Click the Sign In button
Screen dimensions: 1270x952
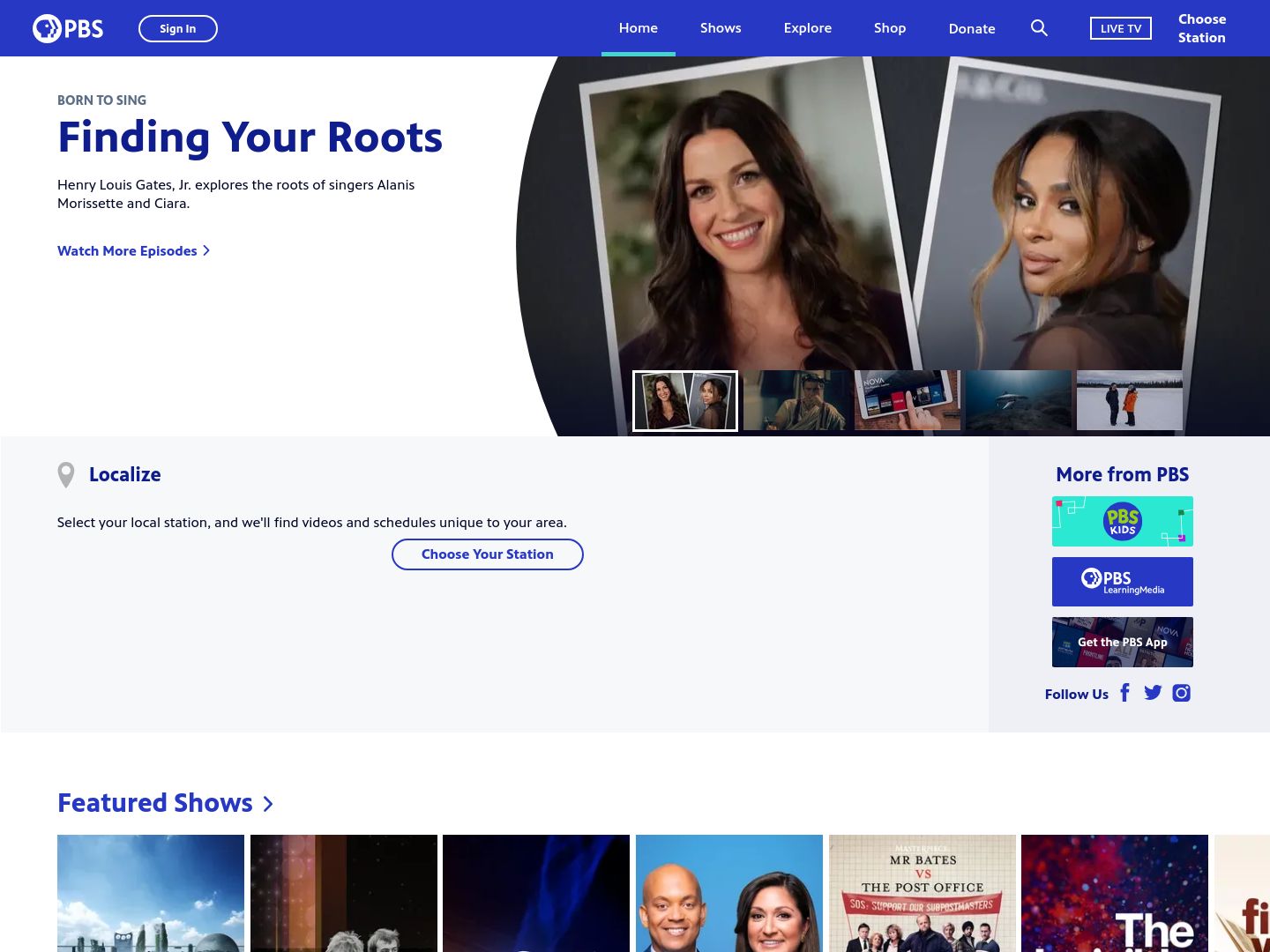point(178,28)
